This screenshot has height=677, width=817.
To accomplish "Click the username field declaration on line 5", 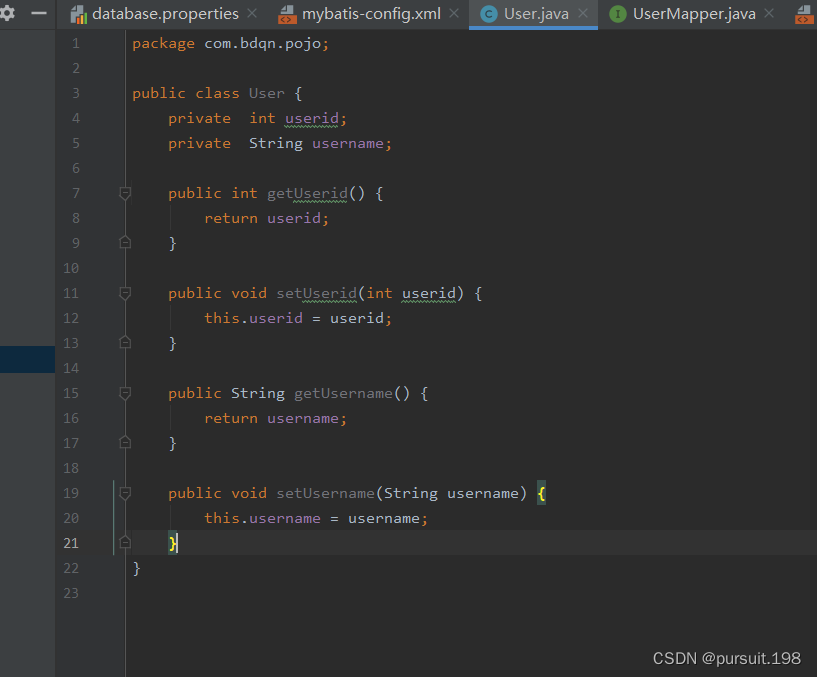I will [348, 143].
